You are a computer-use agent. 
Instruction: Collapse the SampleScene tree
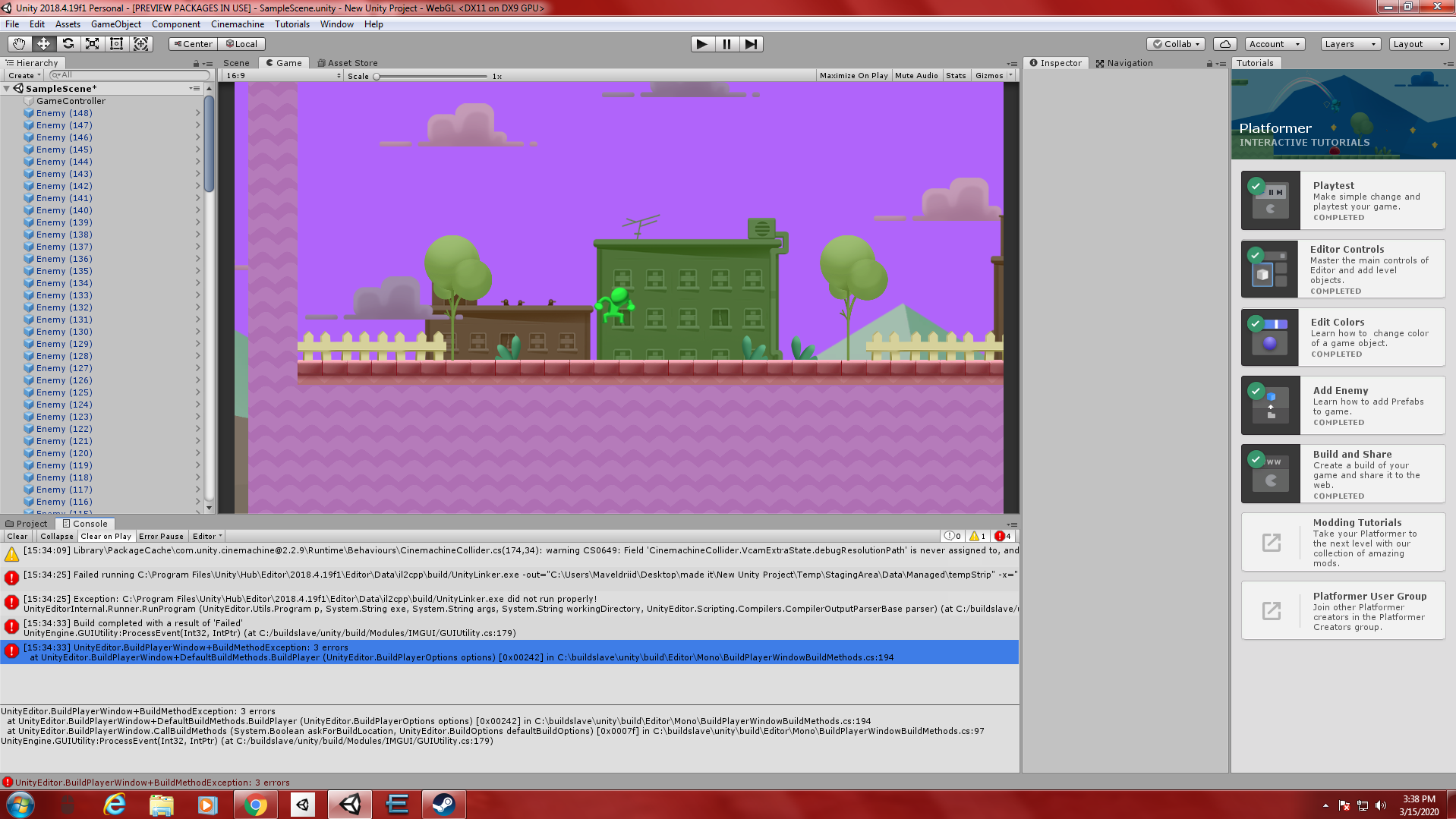(7, 89)
